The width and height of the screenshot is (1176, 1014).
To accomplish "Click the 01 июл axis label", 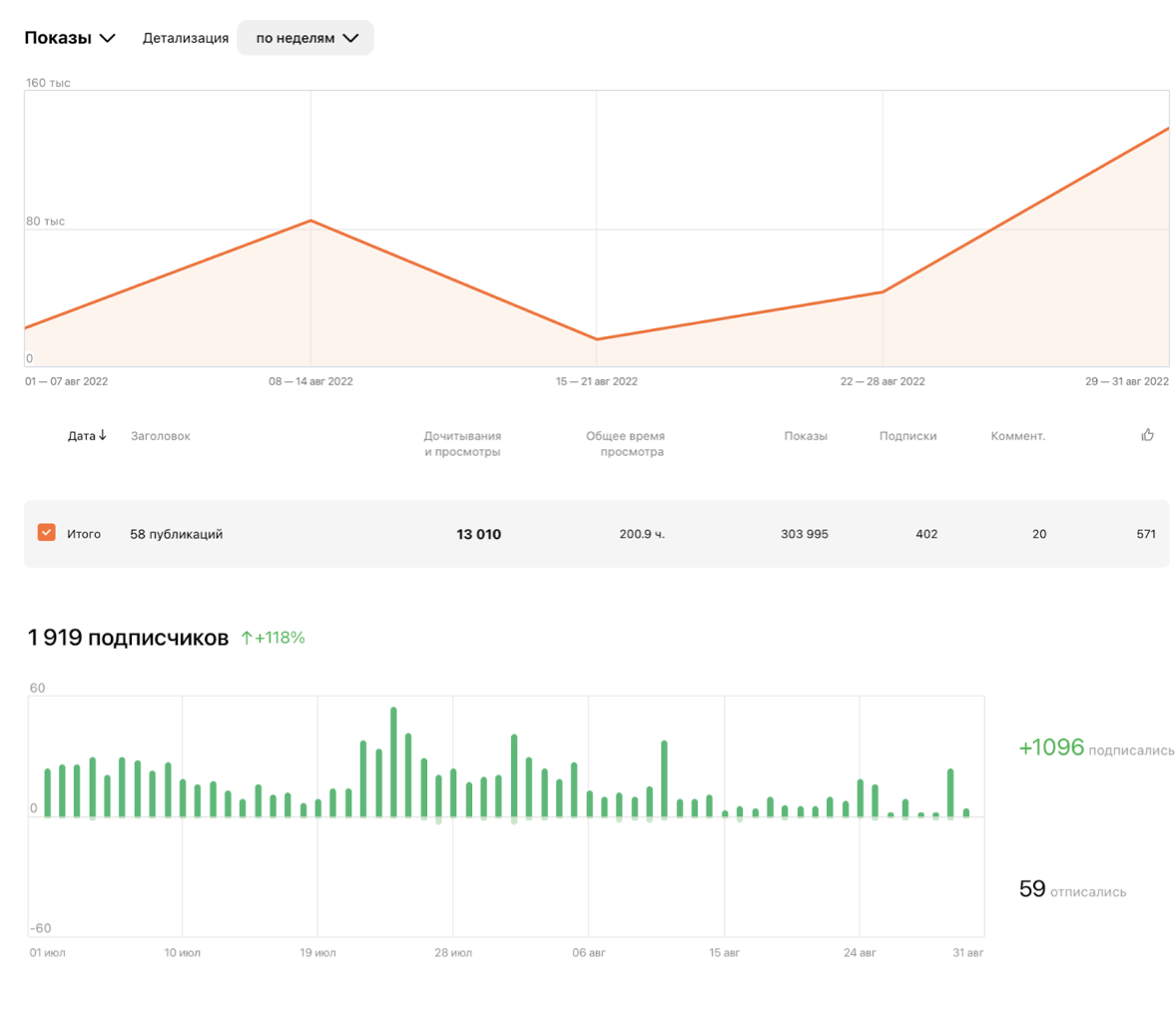I will pyautogui.click(x=47, y=952).
